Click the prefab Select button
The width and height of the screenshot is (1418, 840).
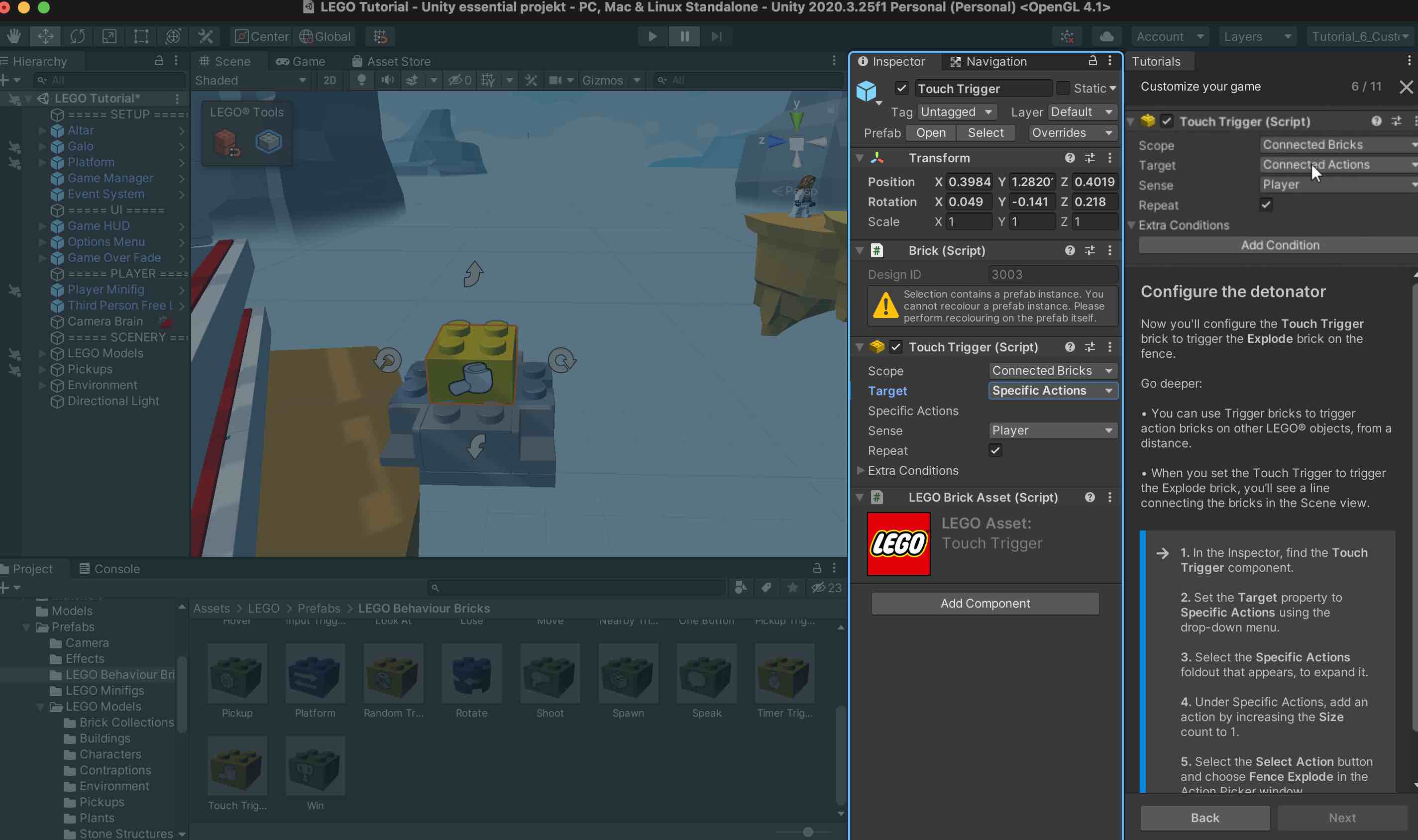pyautogui.click(x=985, y=132)
